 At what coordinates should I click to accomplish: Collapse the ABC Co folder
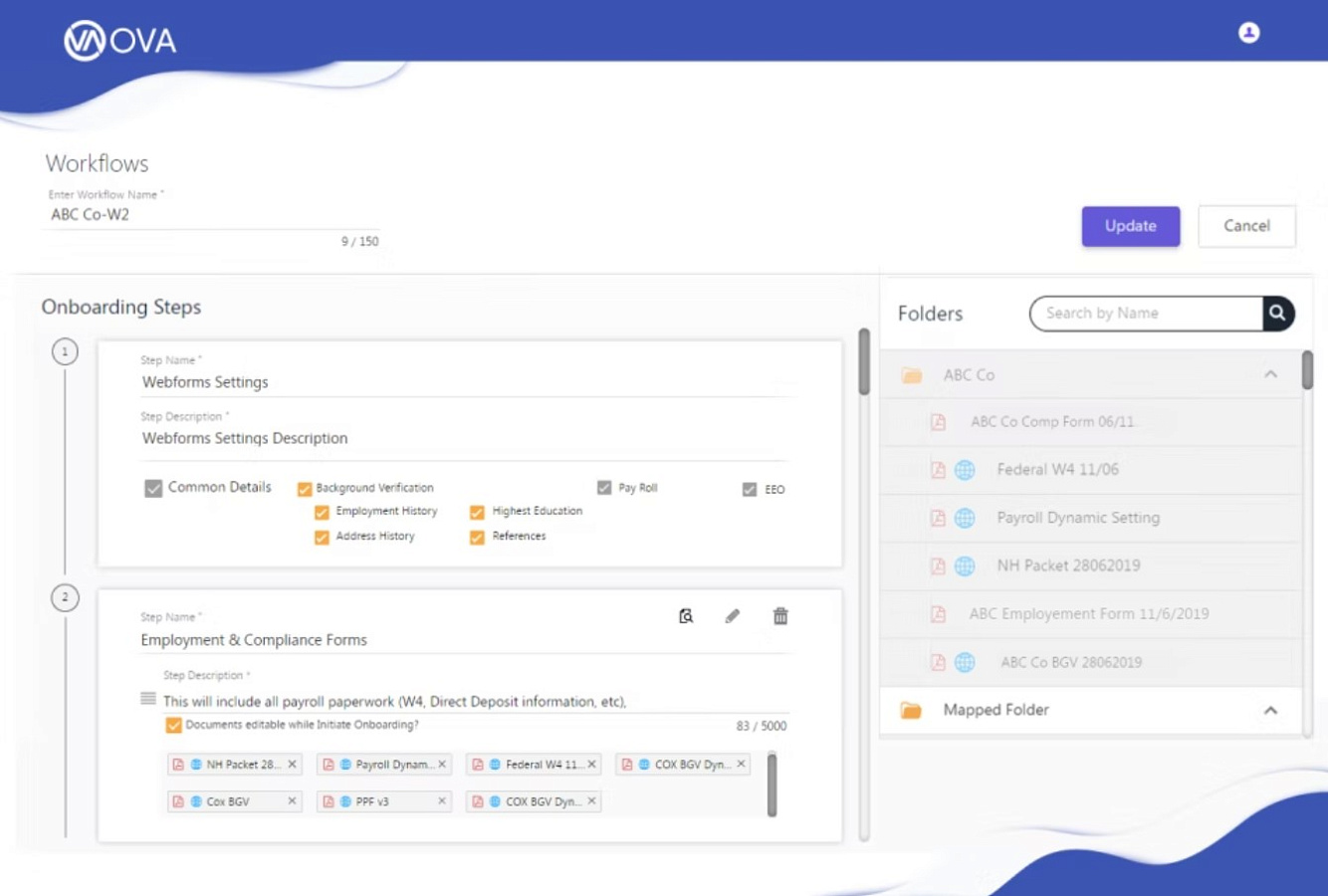coord(1270,375)
